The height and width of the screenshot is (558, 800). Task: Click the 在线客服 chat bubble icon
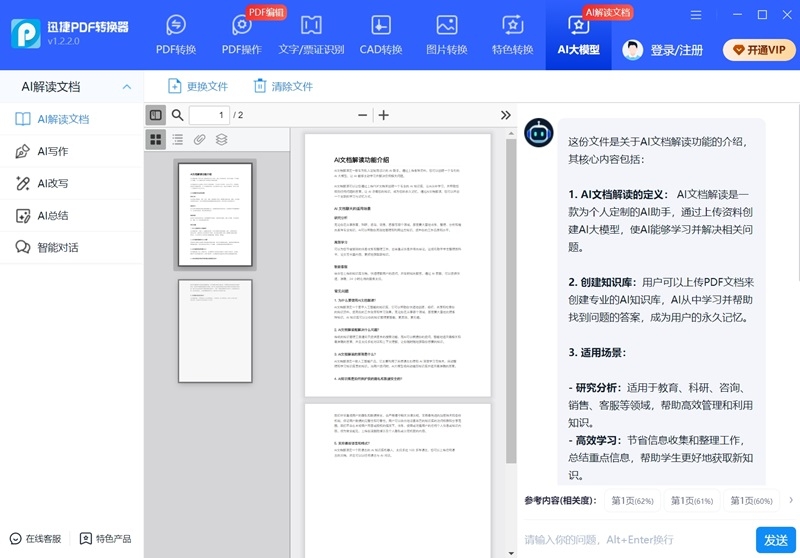click(16, 539)
